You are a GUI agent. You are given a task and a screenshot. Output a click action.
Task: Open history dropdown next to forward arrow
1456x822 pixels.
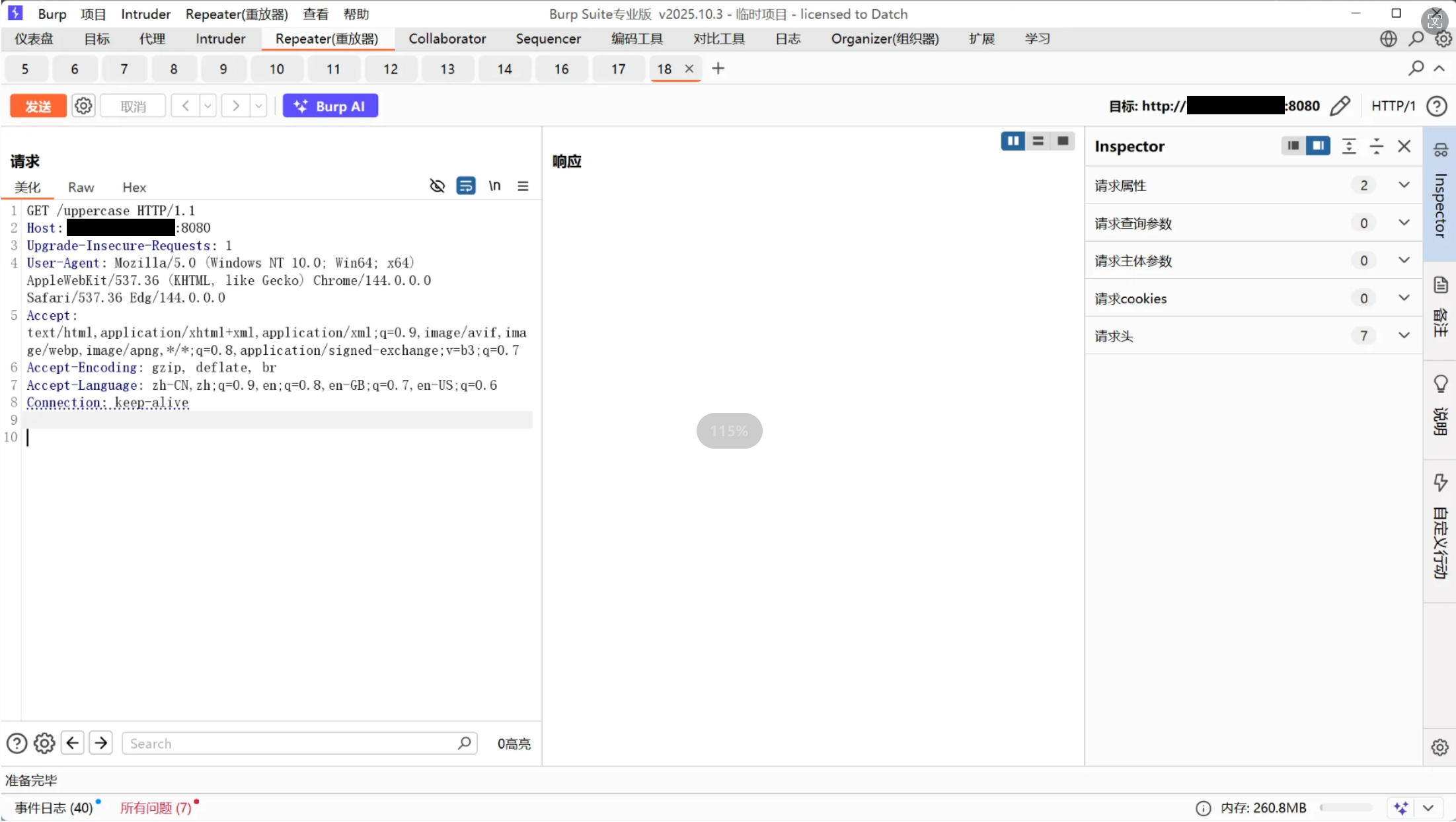(x=258, y=106)
